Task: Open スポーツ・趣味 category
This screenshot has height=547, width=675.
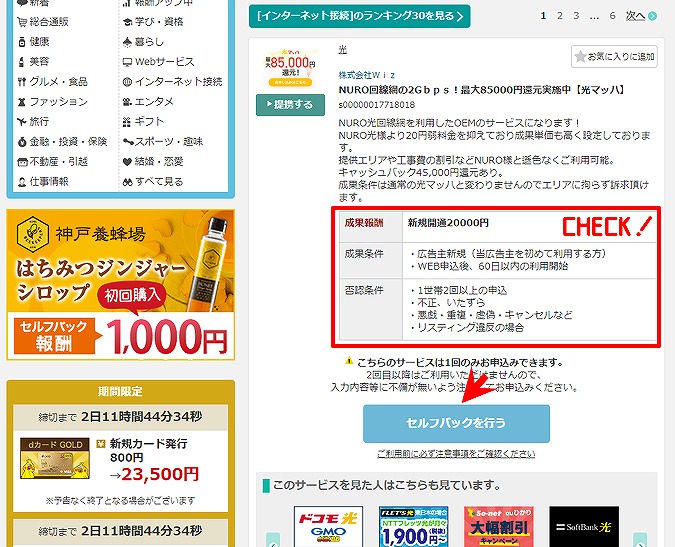Action: click(x=168, y=142)
